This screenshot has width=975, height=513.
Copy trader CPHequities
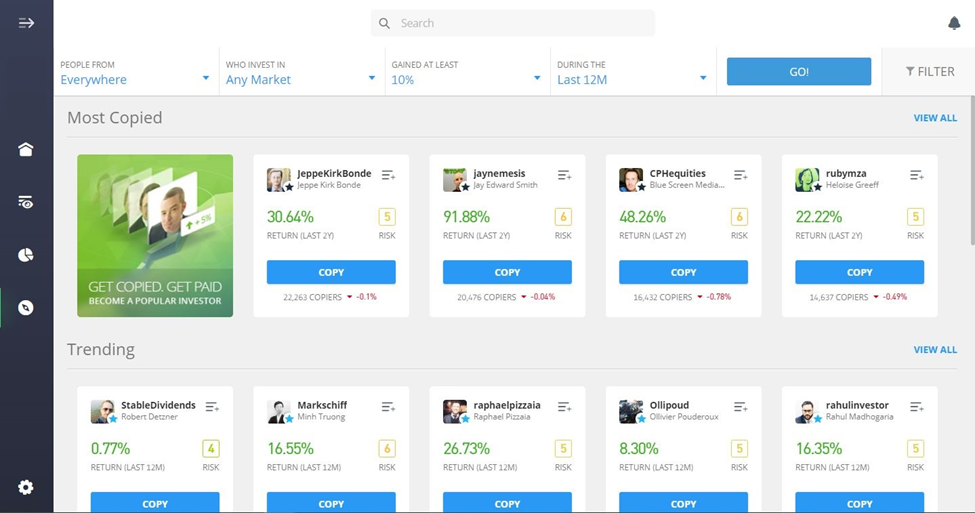683,272
